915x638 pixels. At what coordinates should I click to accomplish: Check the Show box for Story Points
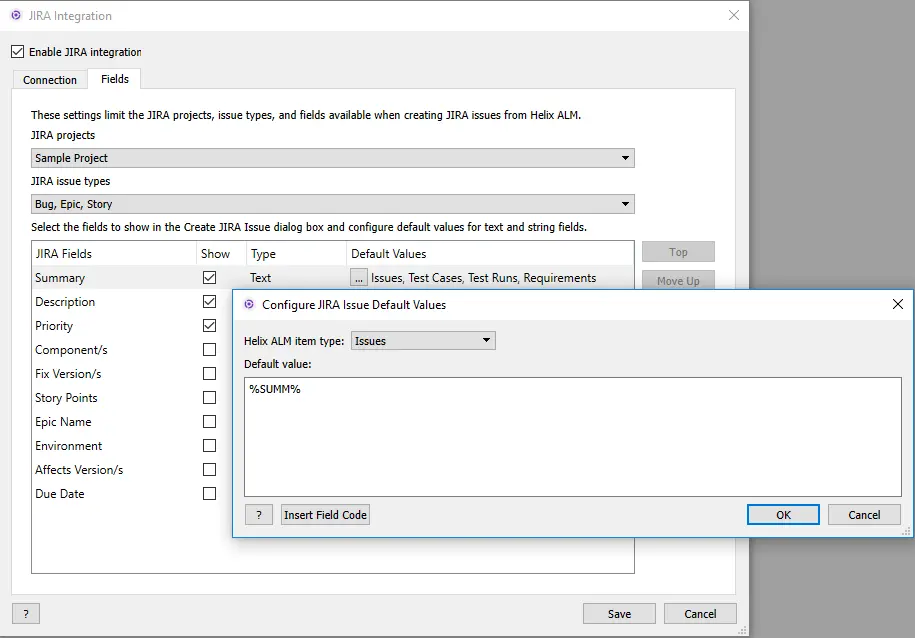click(x=209, y=398)
